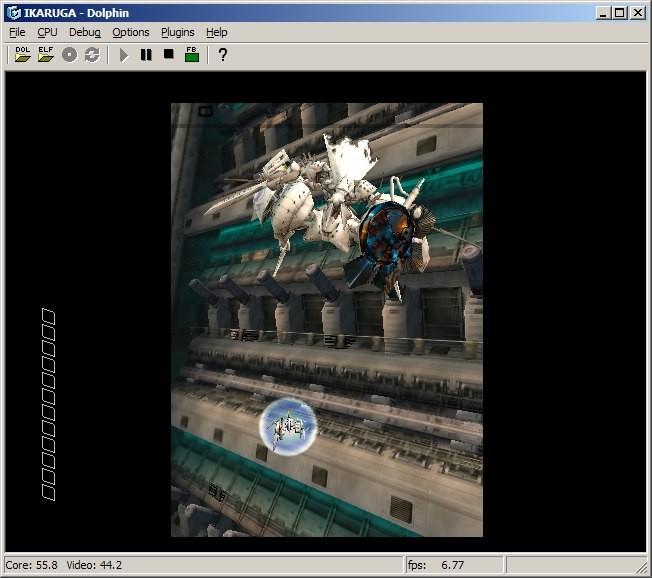Click the fps: 6.77 status readout
This screenshot has width=652, height=578.
tap(436, 565)
